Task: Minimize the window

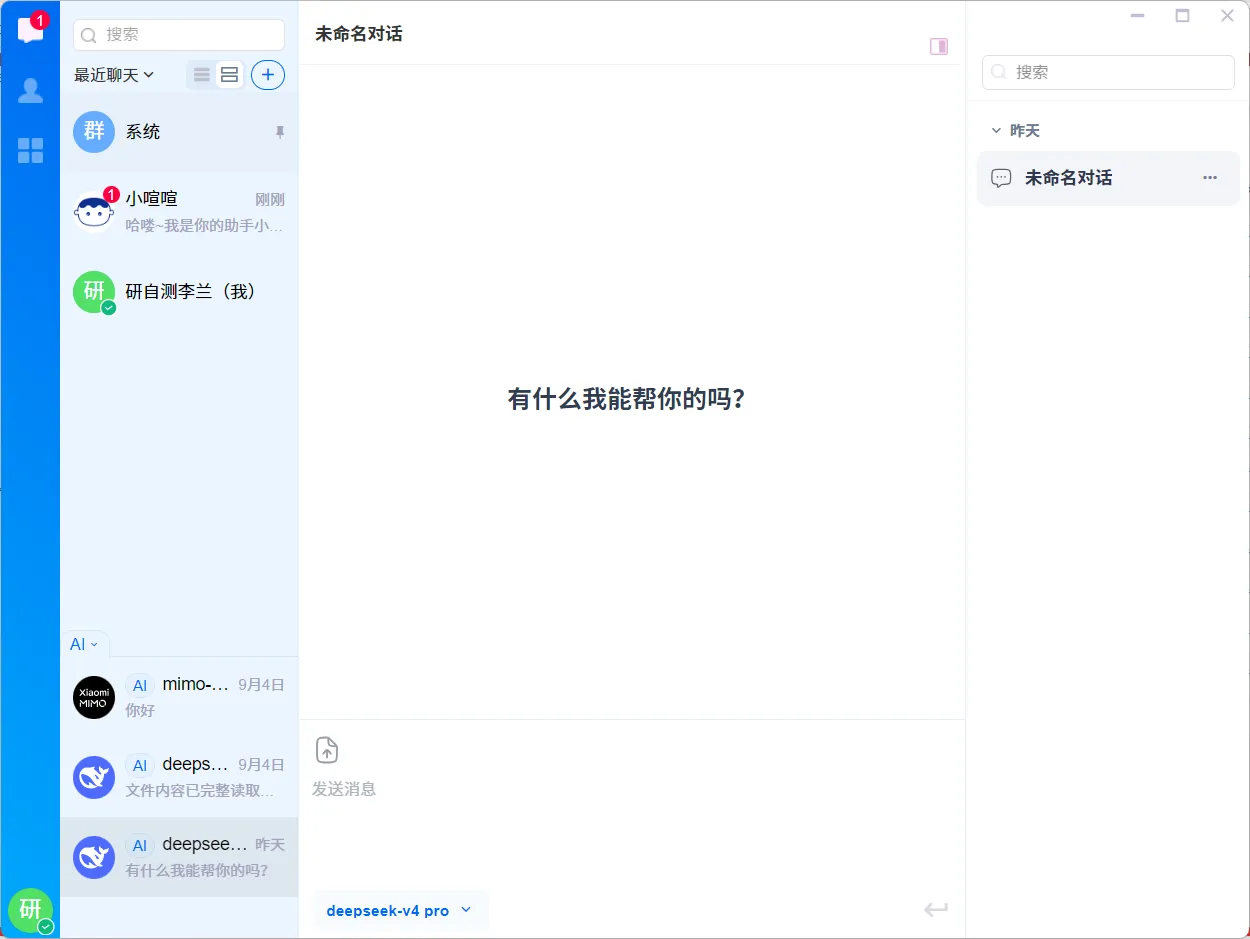Action: [x=1137, y=16]
